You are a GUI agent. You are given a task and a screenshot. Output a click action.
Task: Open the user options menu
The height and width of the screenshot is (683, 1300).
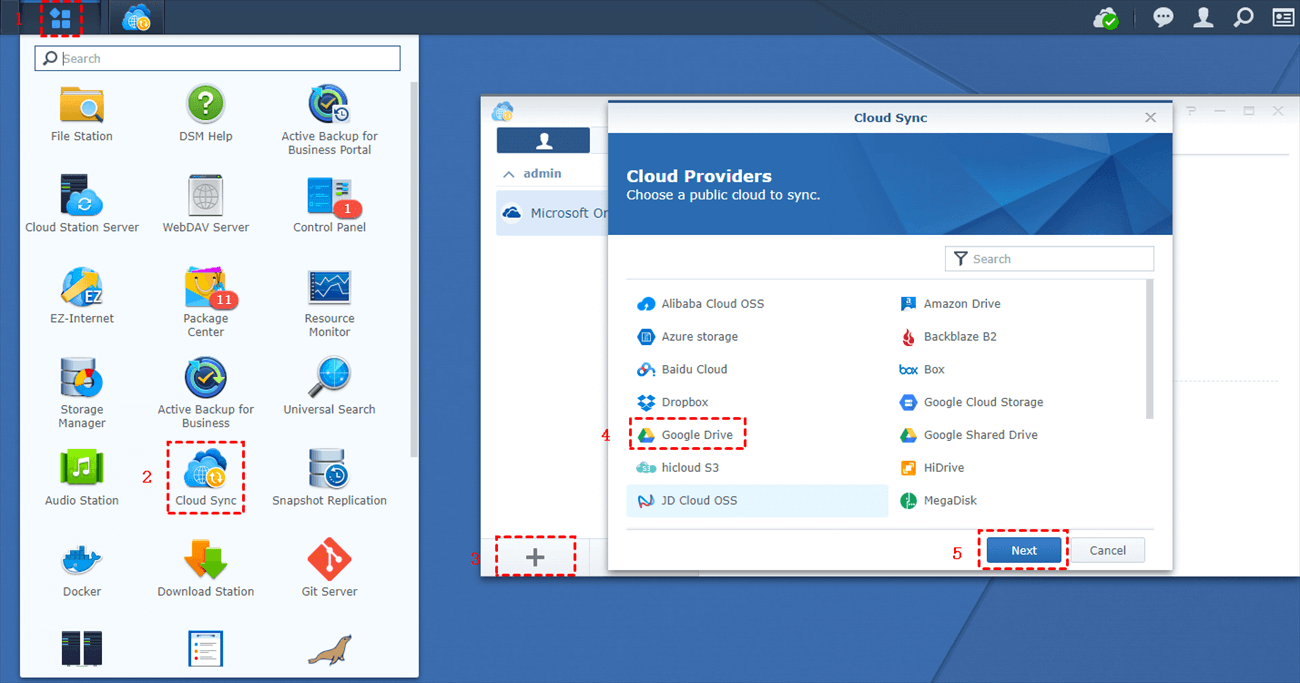tap(1204, 18)
